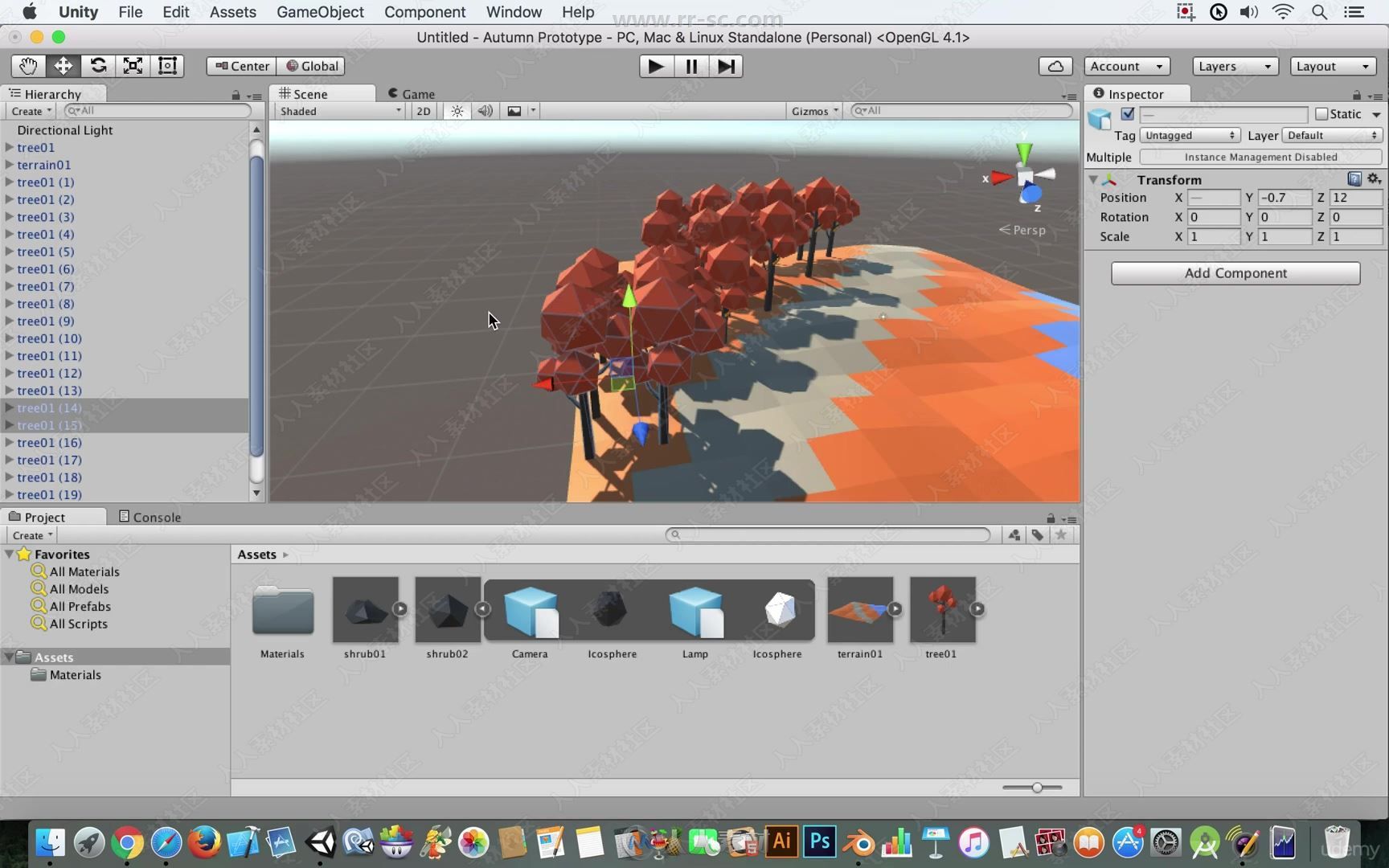Open the Component menu
Screen dimensions: 1389x868
pos(424,12)
